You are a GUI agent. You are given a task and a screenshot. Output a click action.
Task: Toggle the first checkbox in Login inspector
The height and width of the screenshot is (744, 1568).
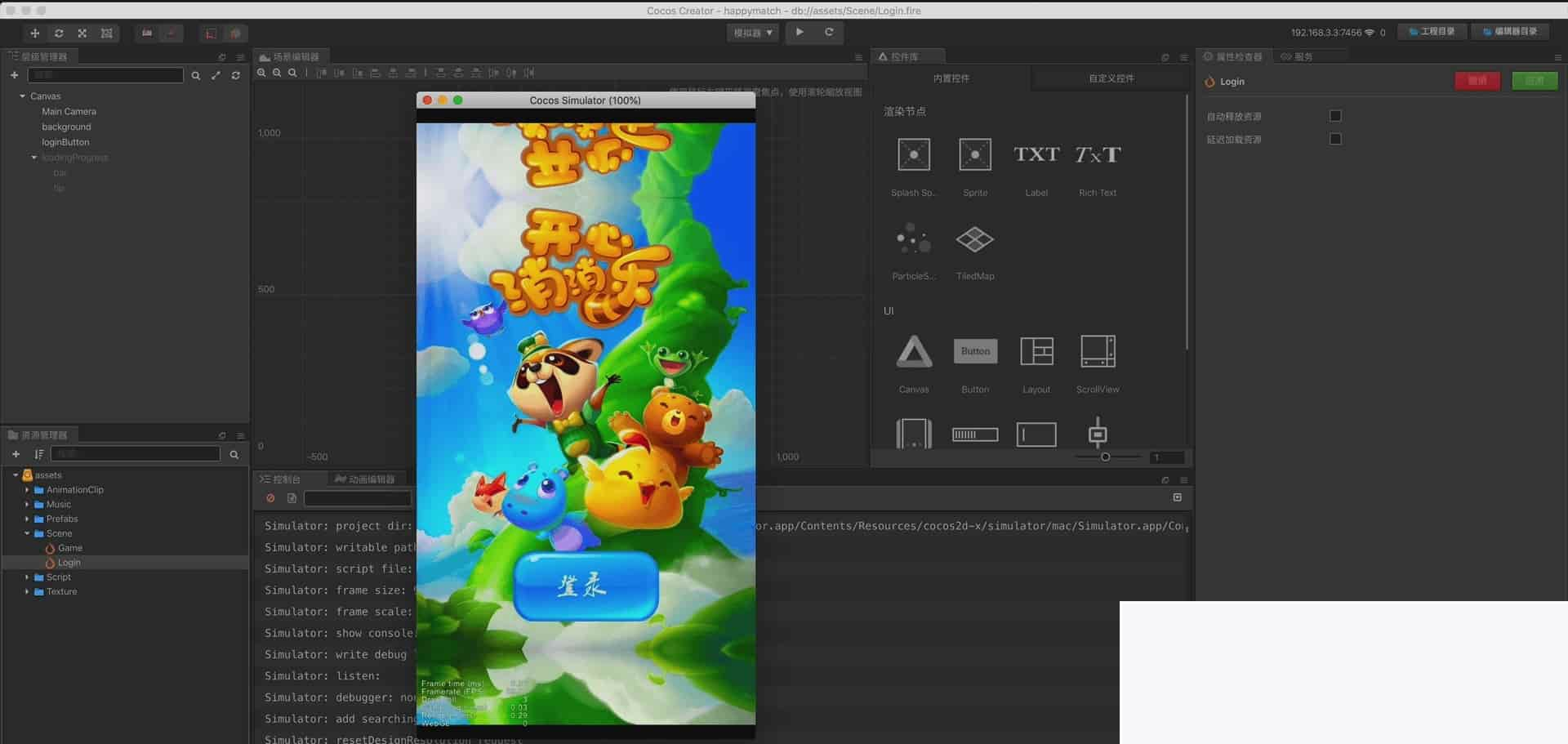(1335, 116)
